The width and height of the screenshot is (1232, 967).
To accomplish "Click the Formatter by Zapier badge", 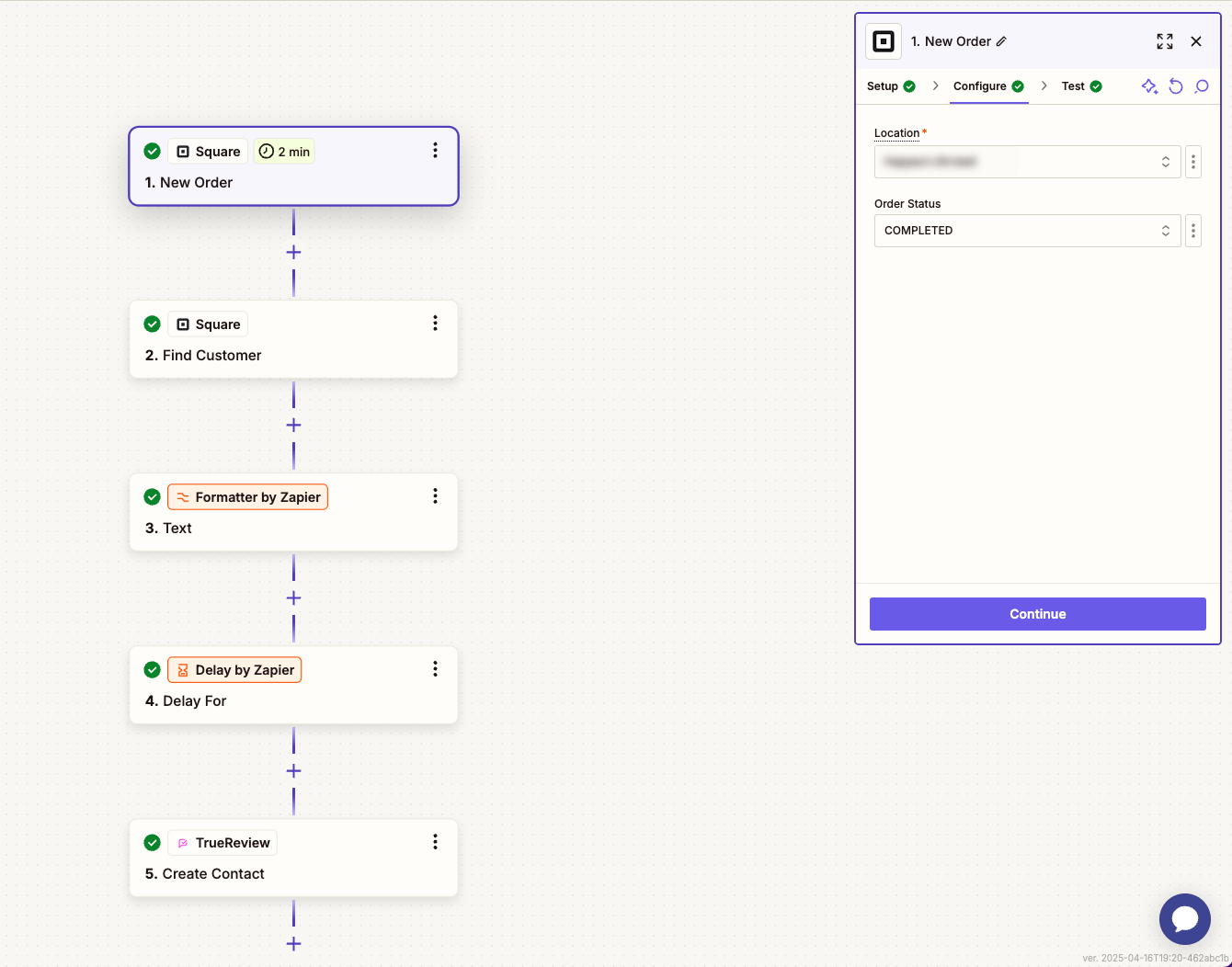I will pyautogui.click(x=247, y=497).
